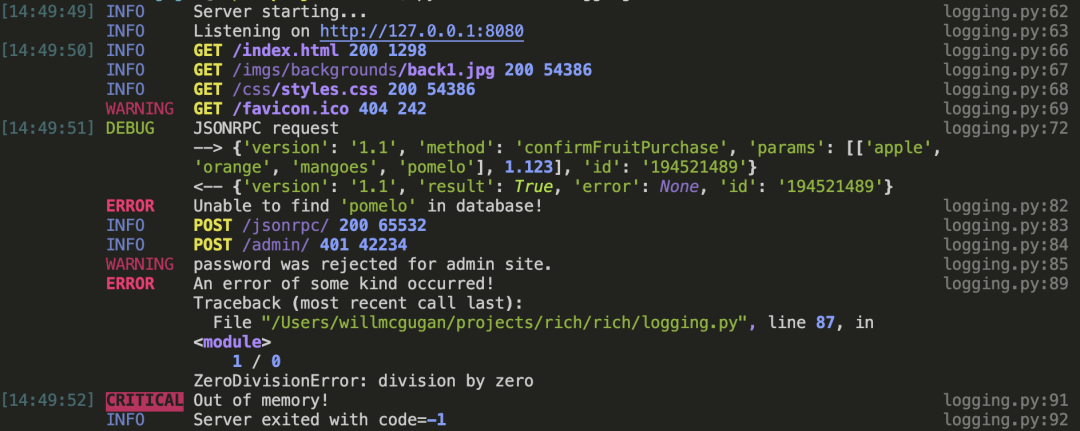
Task: Click the logging.py:72 source reference
Action: 1005,128
